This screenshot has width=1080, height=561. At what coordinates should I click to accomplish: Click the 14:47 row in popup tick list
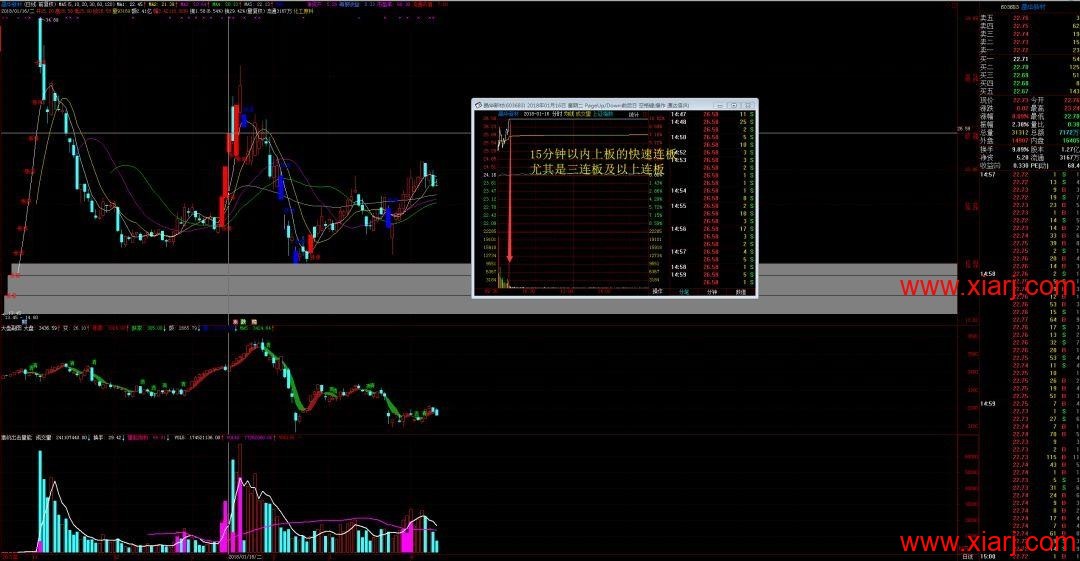[712, 114]
